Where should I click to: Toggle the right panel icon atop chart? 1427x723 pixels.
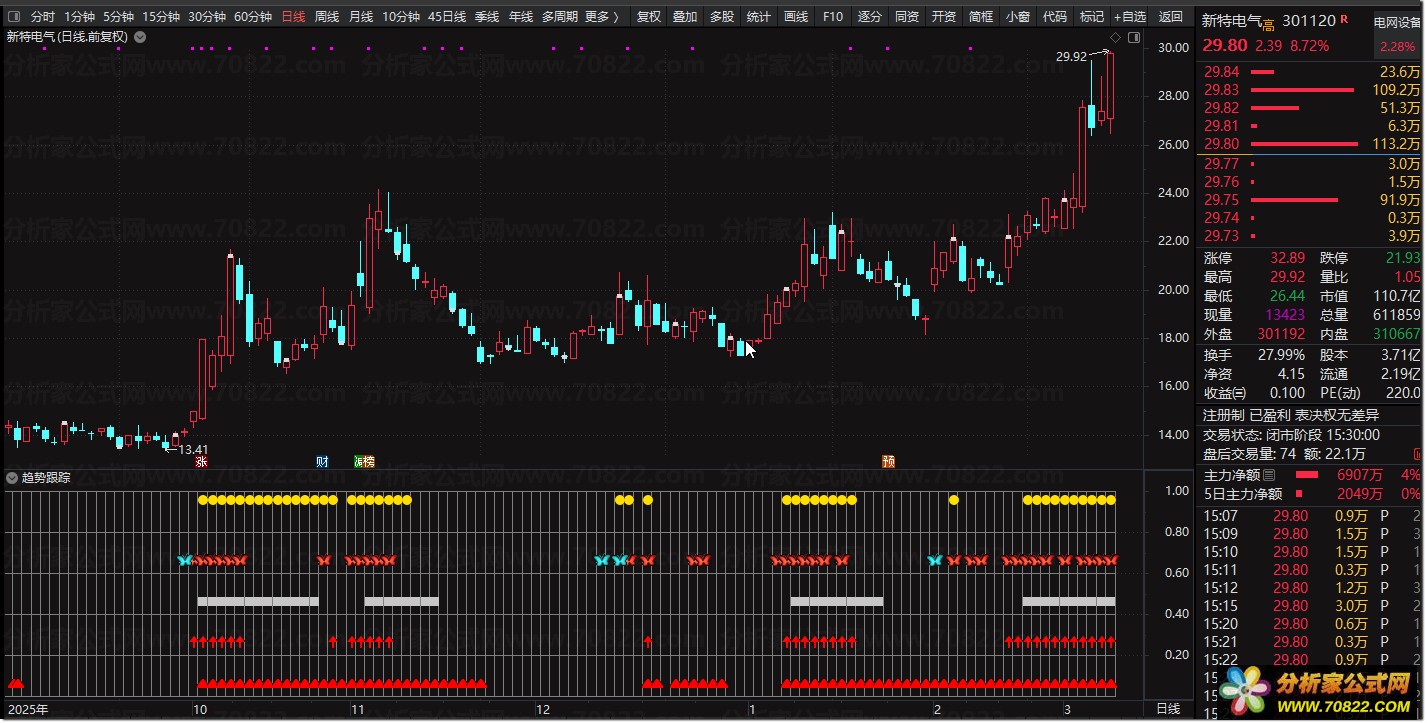pyautogui.click(x=1133, y=37)
